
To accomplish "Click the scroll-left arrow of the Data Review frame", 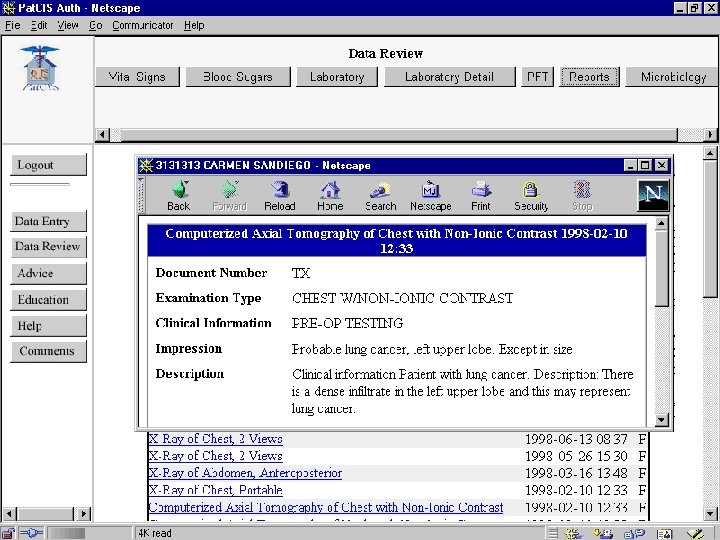I will (x=102, y=135).
